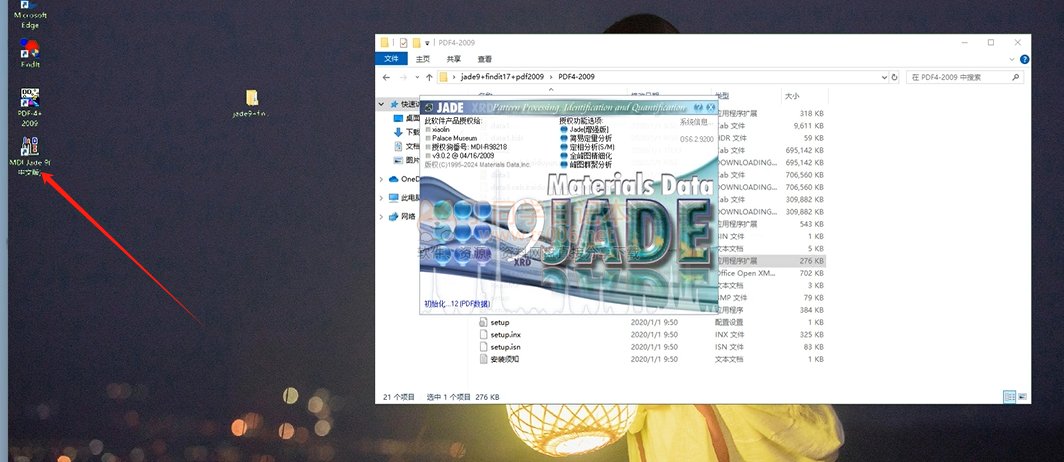Sort by the 大小 column header
The image size is (1064, 462).
tap(793, 96)
